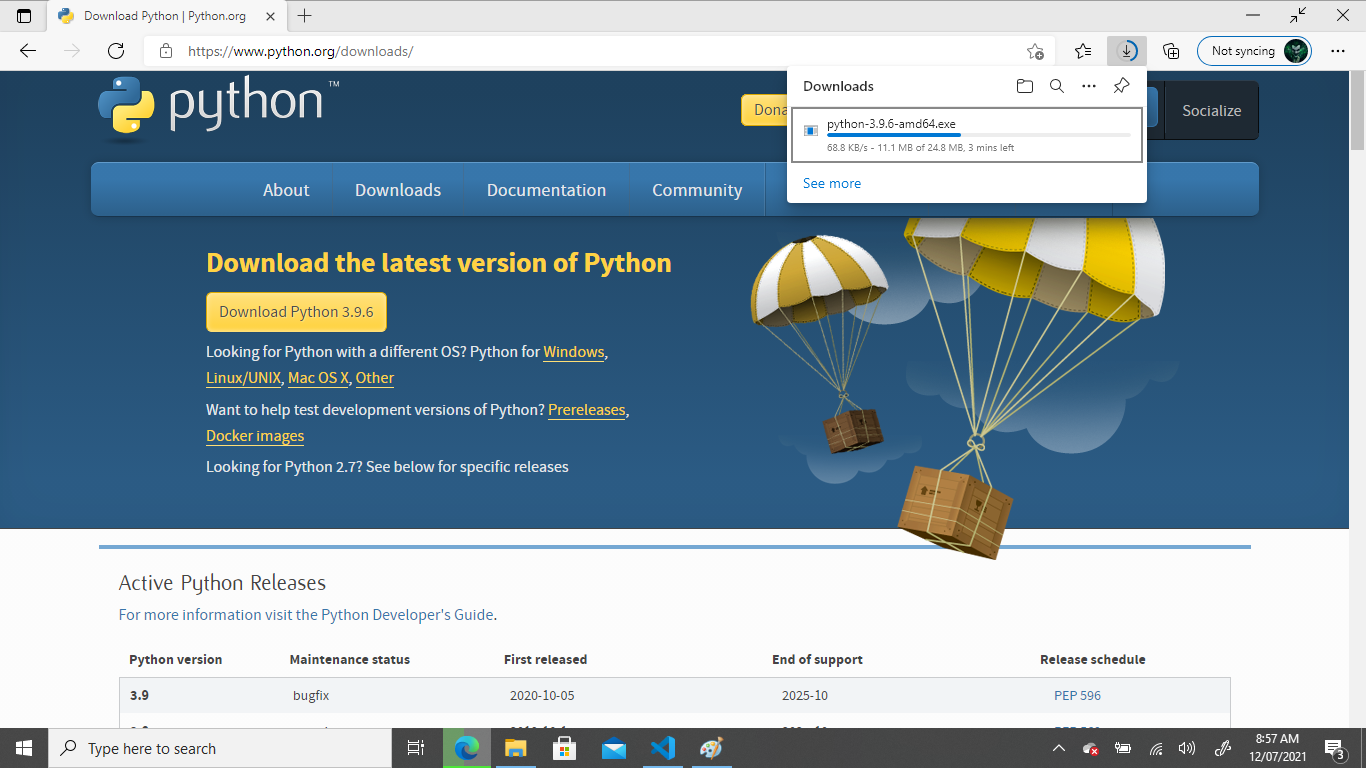
Task: Click the python-3.9.6-amd64.exe file name
Action: [891, 124]
